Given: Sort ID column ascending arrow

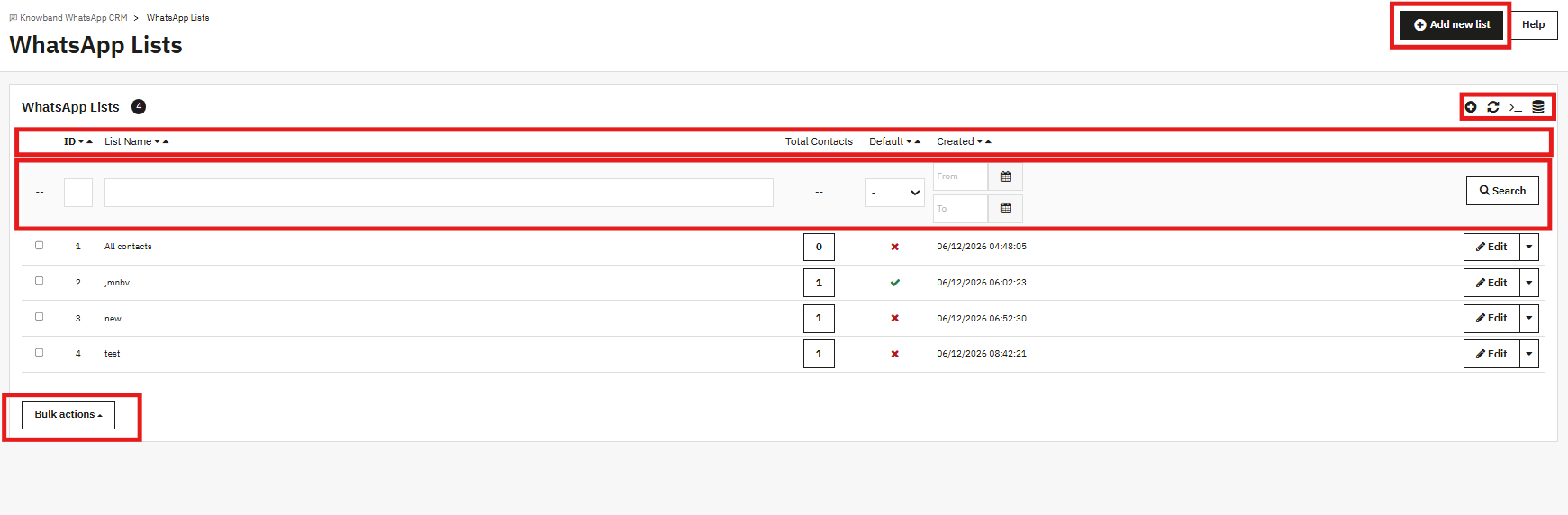Looking at the screenshot, I should click(90, 141).
